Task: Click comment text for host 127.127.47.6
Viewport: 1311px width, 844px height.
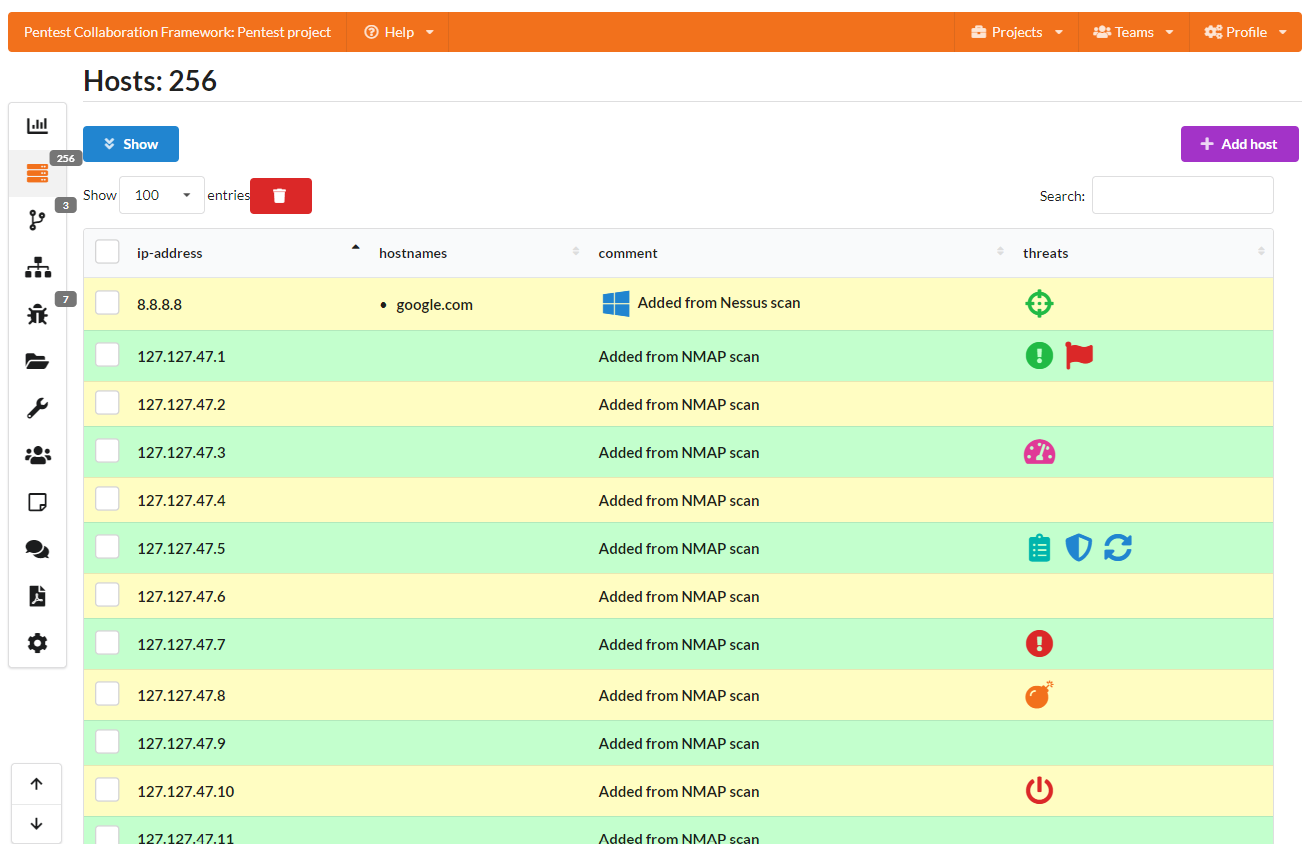Action: click(679, 596)
